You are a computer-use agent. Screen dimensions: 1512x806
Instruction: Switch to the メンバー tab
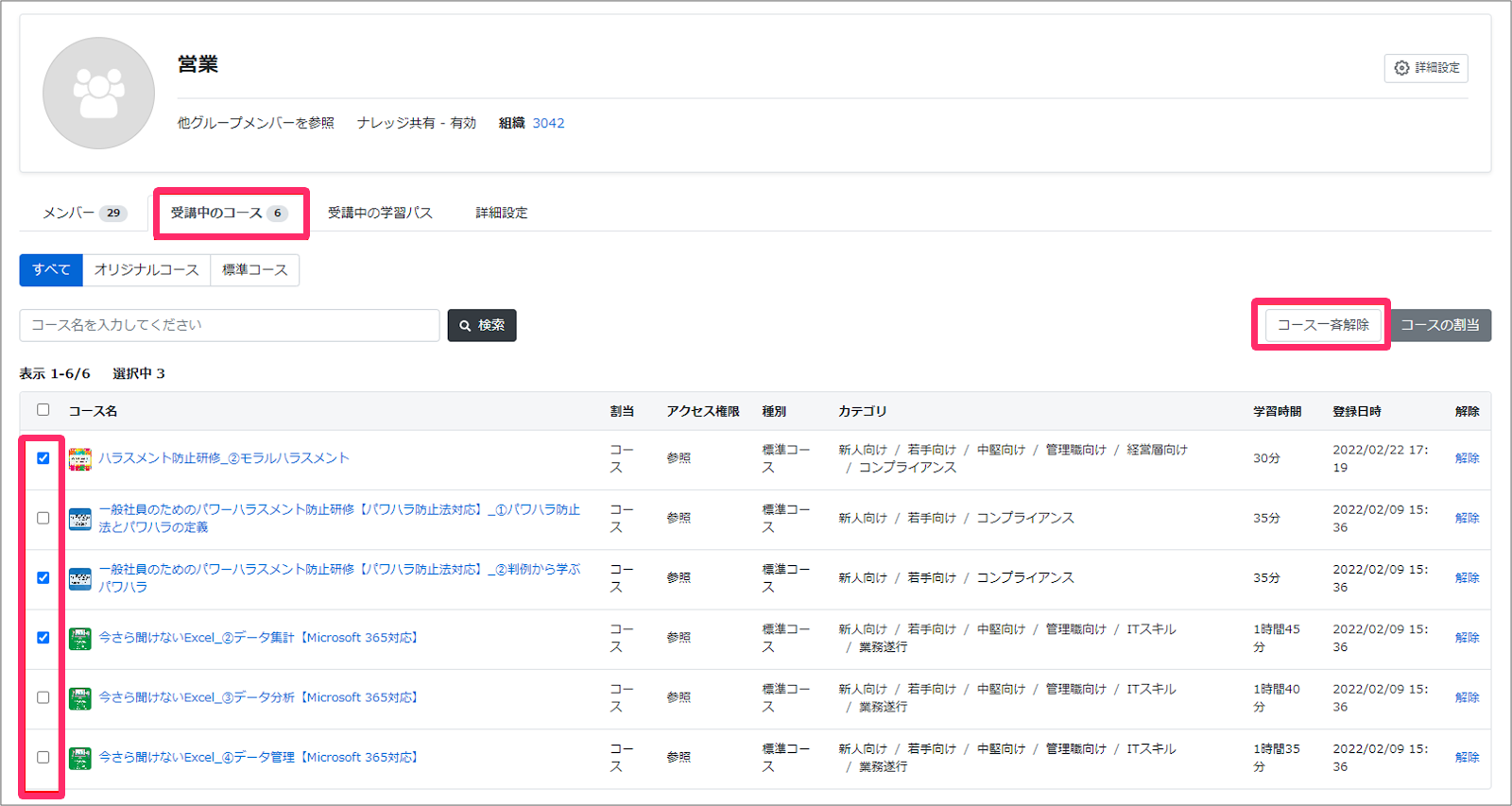[x=84, y=213]
